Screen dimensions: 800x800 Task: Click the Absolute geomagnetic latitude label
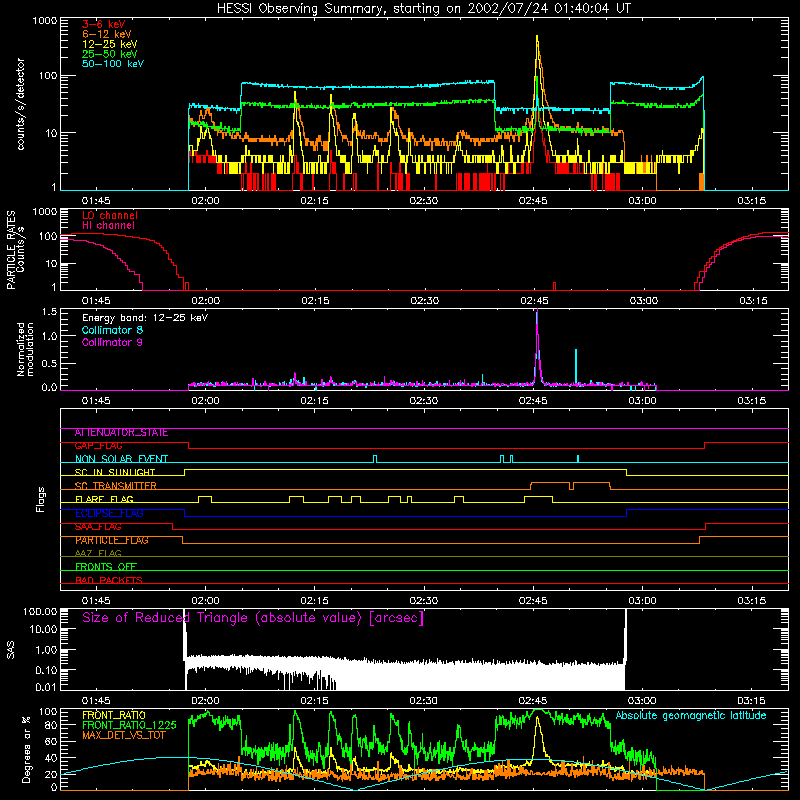pyautogui.click(x=691, y=715)
